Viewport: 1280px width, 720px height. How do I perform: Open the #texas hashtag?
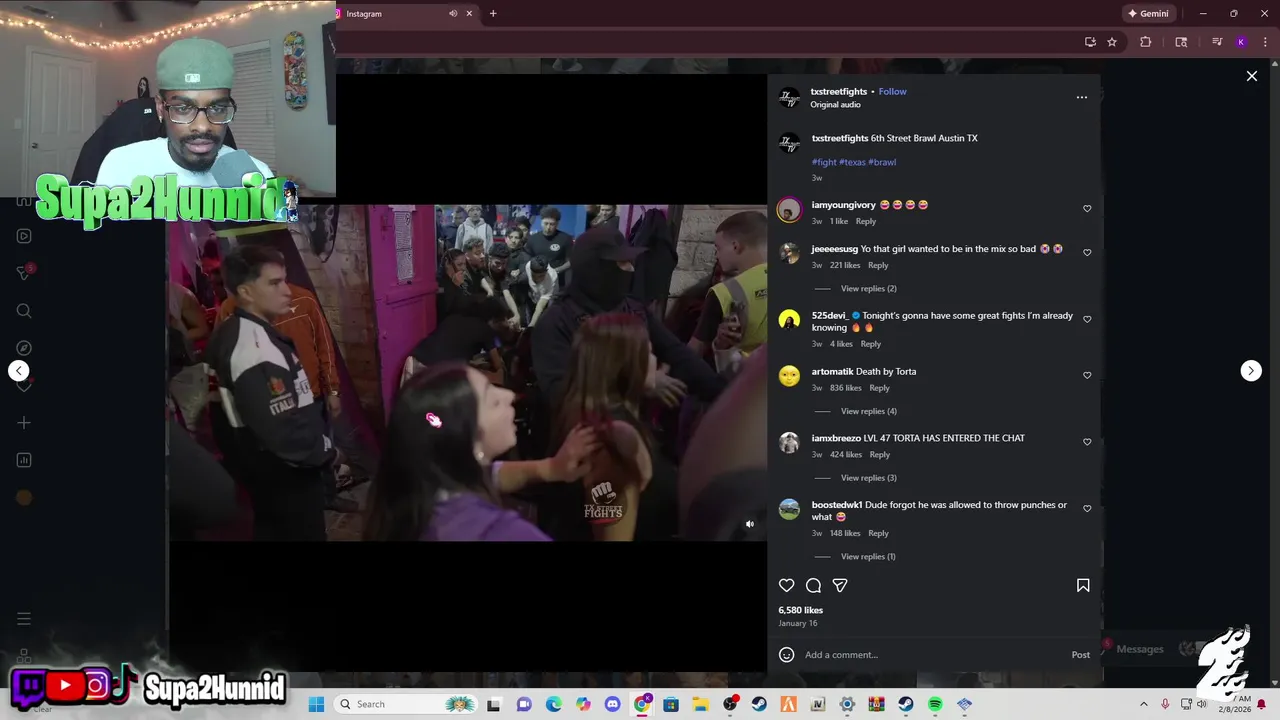click(852, 162)
